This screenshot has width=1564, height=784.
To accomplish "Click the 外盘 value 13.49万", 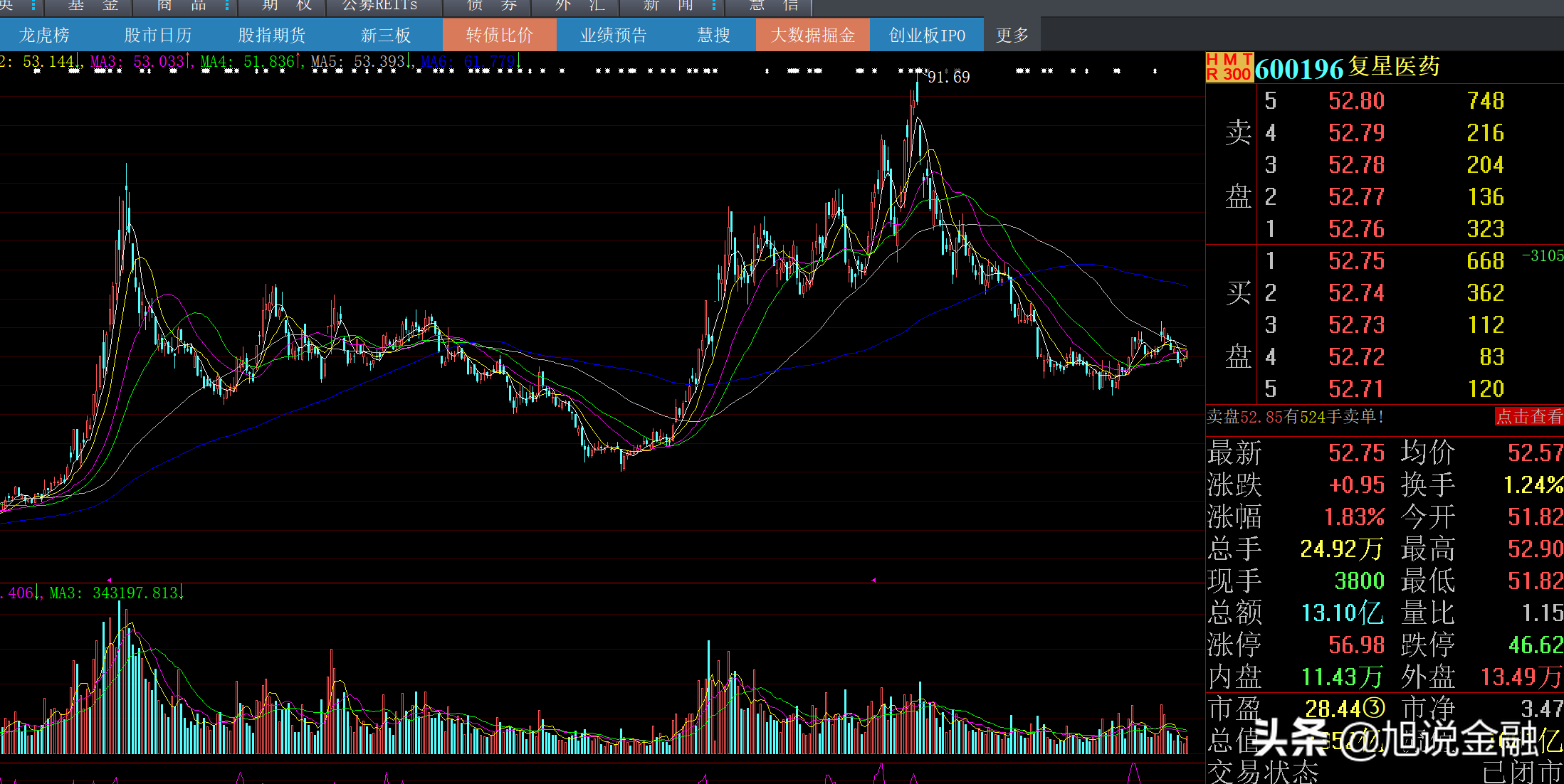I will click(x=1522, y=677).
